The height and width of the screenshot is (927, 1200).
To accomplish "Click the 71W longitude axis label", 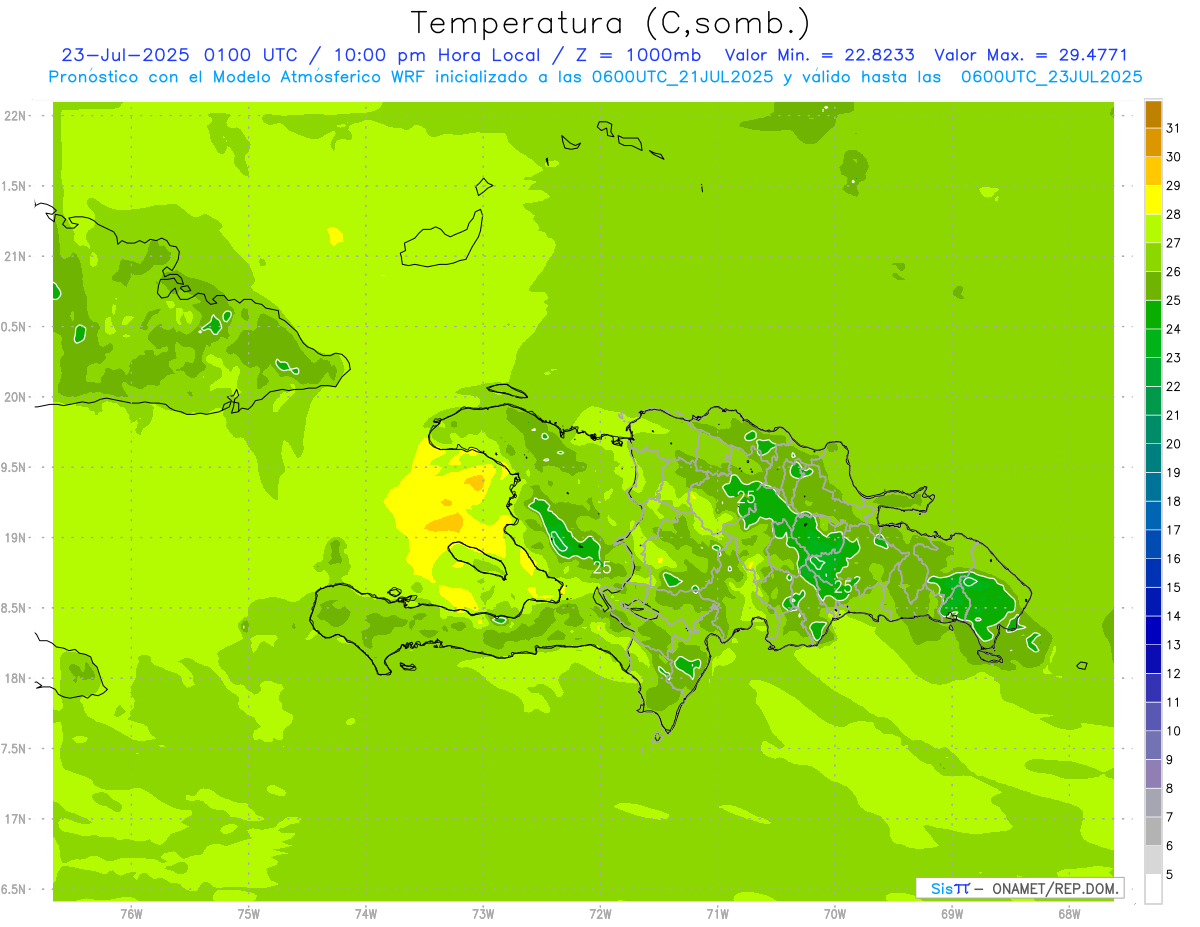I will (x=717, y=914).
